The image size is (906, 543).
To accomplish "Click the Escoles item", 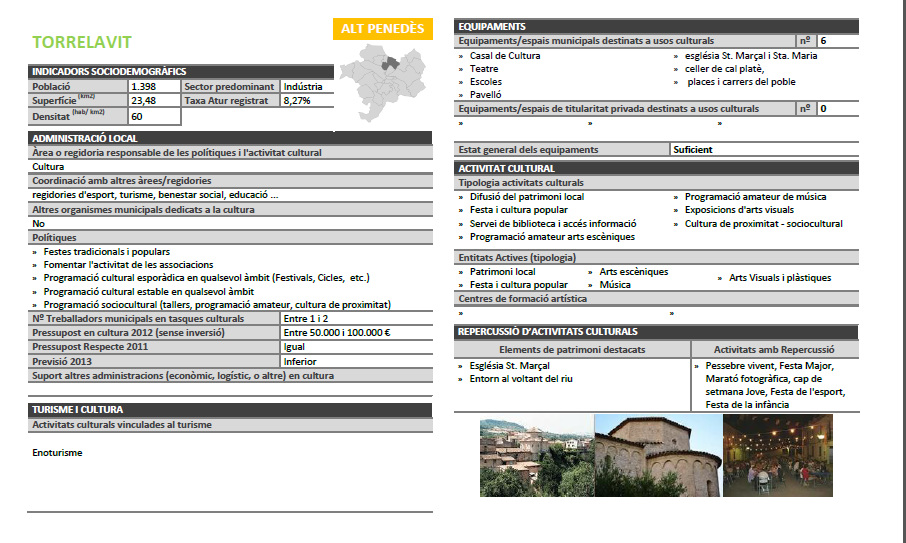I will pyautogui.click(x=486, y=82).
